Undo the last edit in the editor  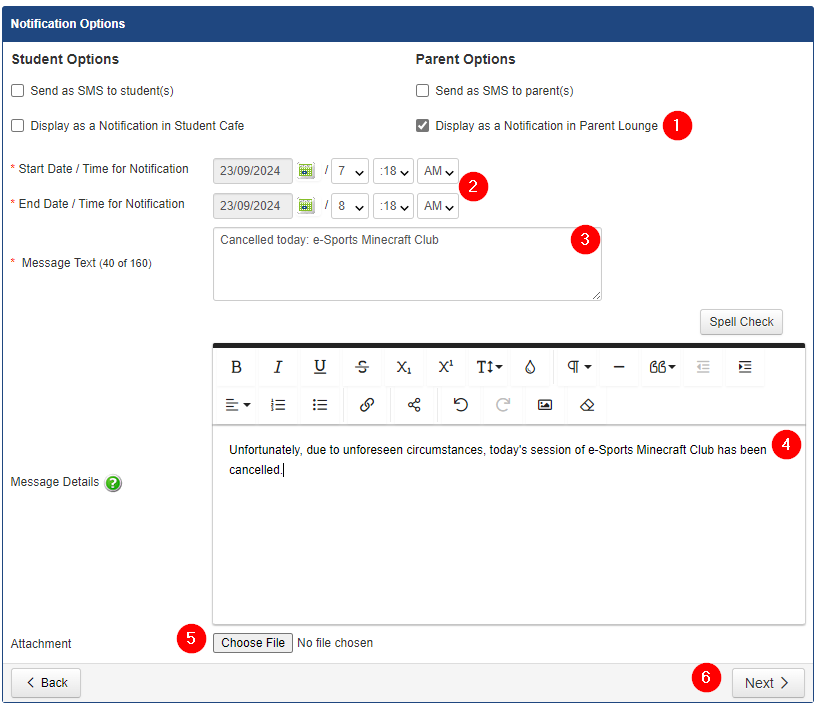(x=460, y=405)
